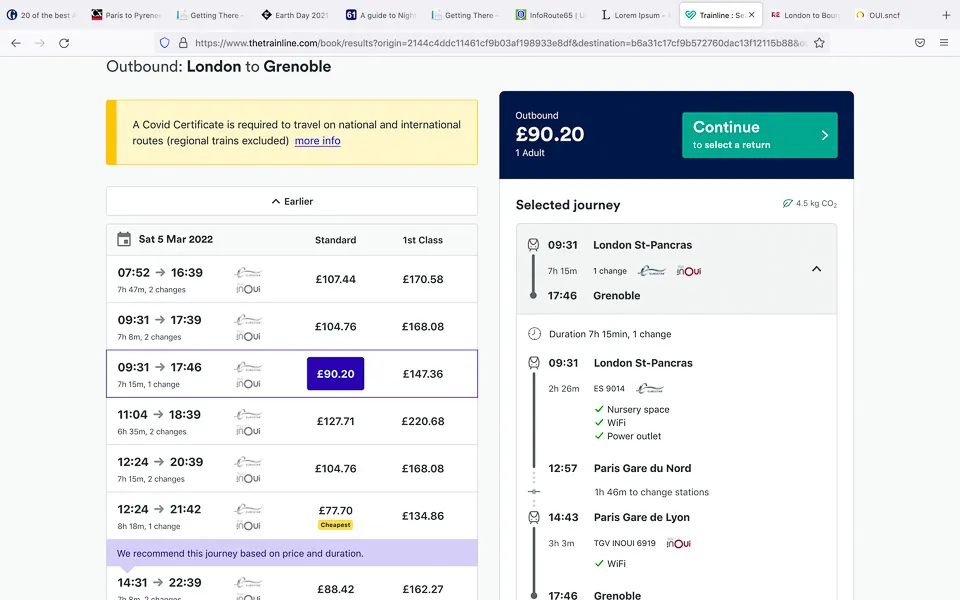Choose £147.36 1st Class fare
The image size is (960, 600).
[422, 373]
